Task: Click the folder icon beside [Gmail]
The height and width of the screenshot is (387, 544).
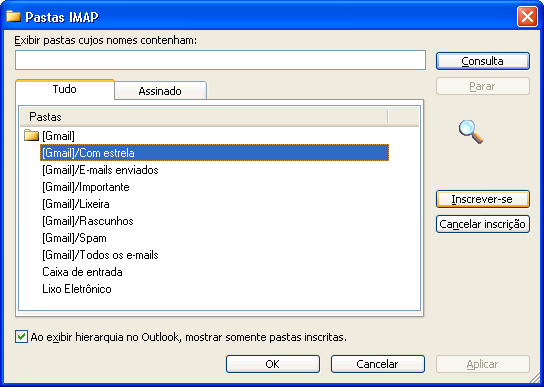Action: [32, 135]
